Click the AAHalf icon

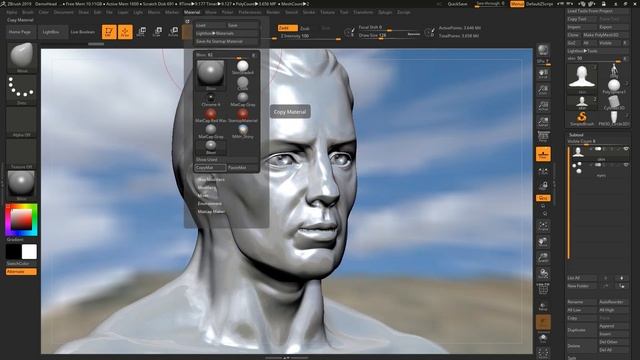(x=543, y=122)
